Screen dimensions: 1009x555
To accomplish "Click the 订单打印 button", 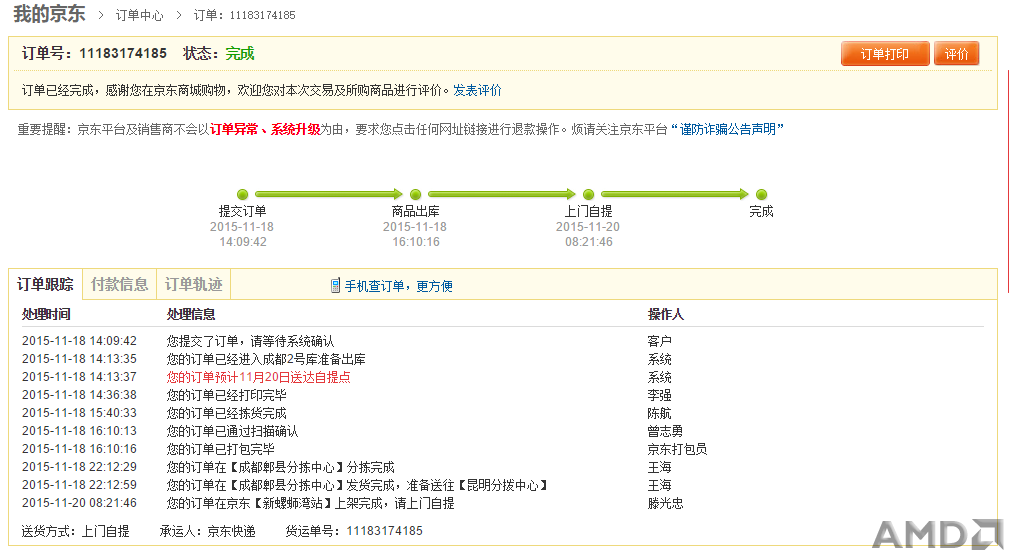I will (885, 54).
